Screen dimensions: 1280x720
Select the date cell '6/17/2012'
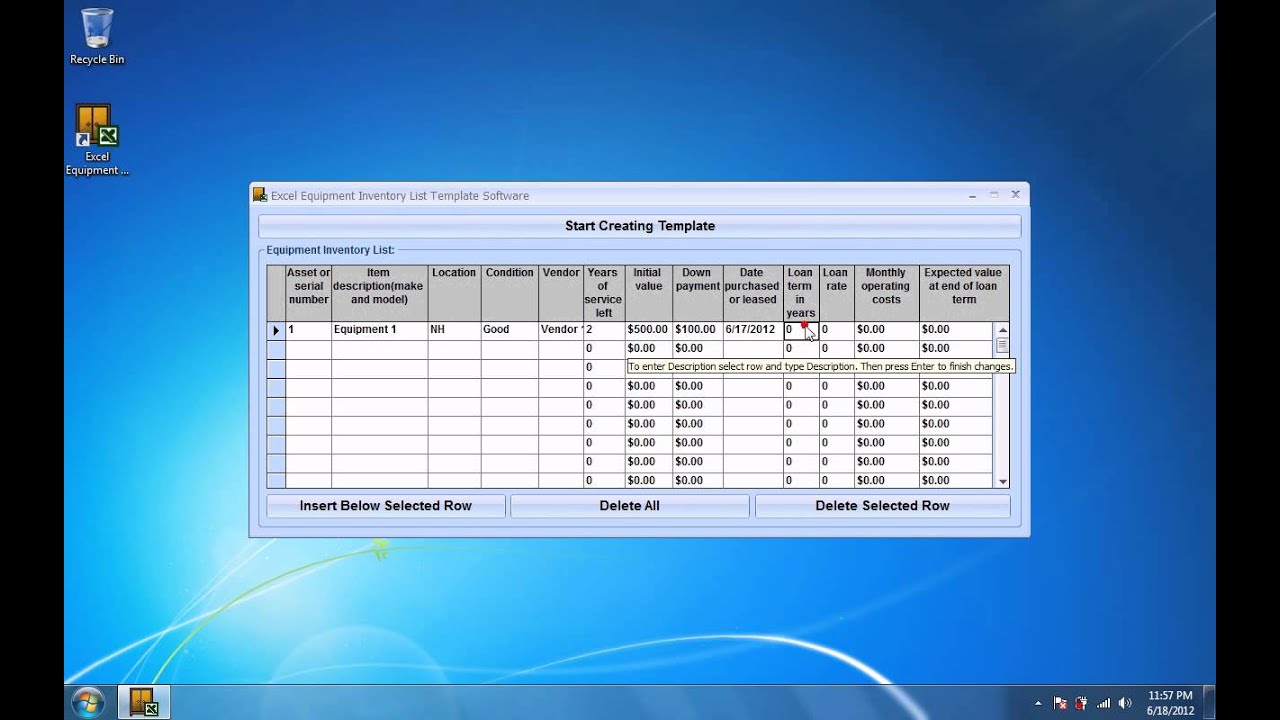pos(752,330)
